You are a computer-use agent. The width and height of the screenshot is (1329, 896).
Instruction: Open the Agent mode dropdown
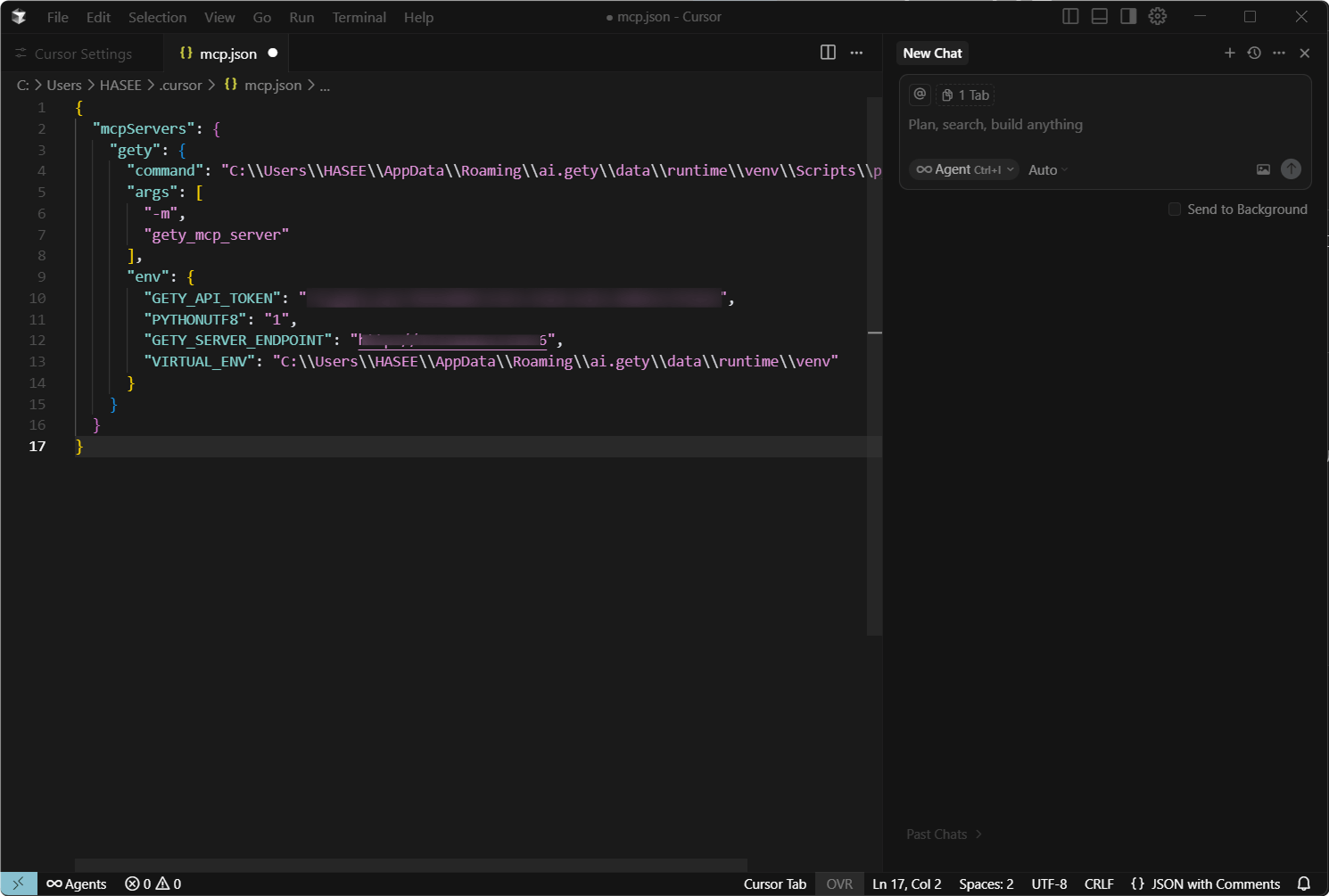pos(964,169)
